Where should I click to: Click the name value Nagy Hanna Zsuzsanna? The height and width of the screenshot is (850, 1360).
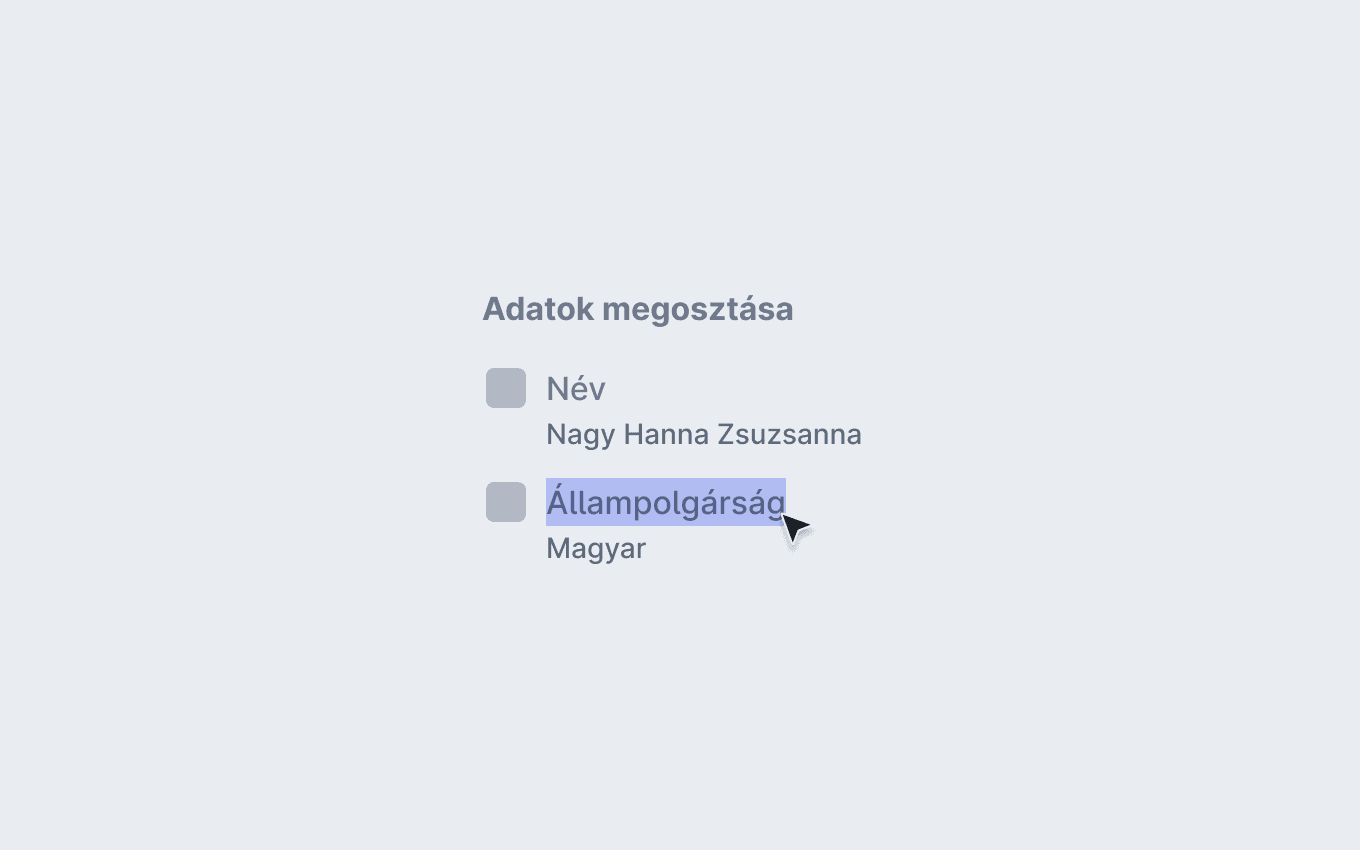coord(704,435)
